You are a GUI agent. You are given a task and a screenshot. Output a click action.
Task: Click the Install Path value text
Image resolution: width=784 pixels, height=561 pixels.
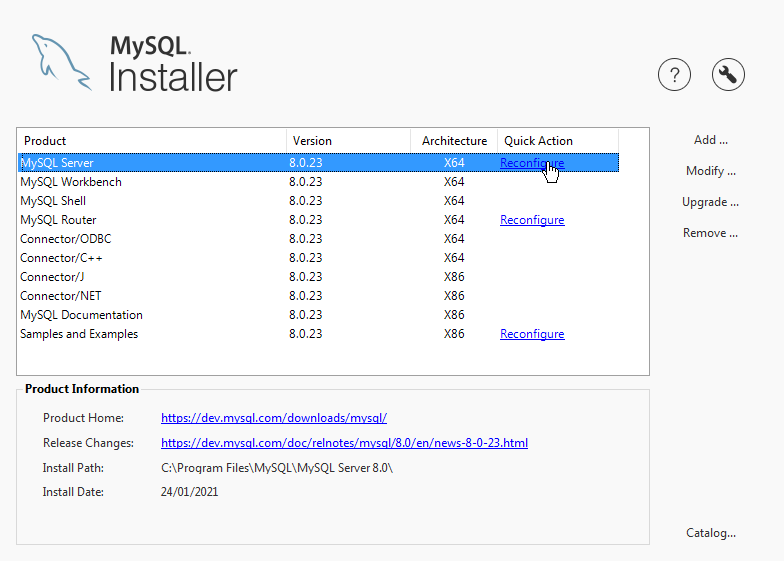click(277, 468)
